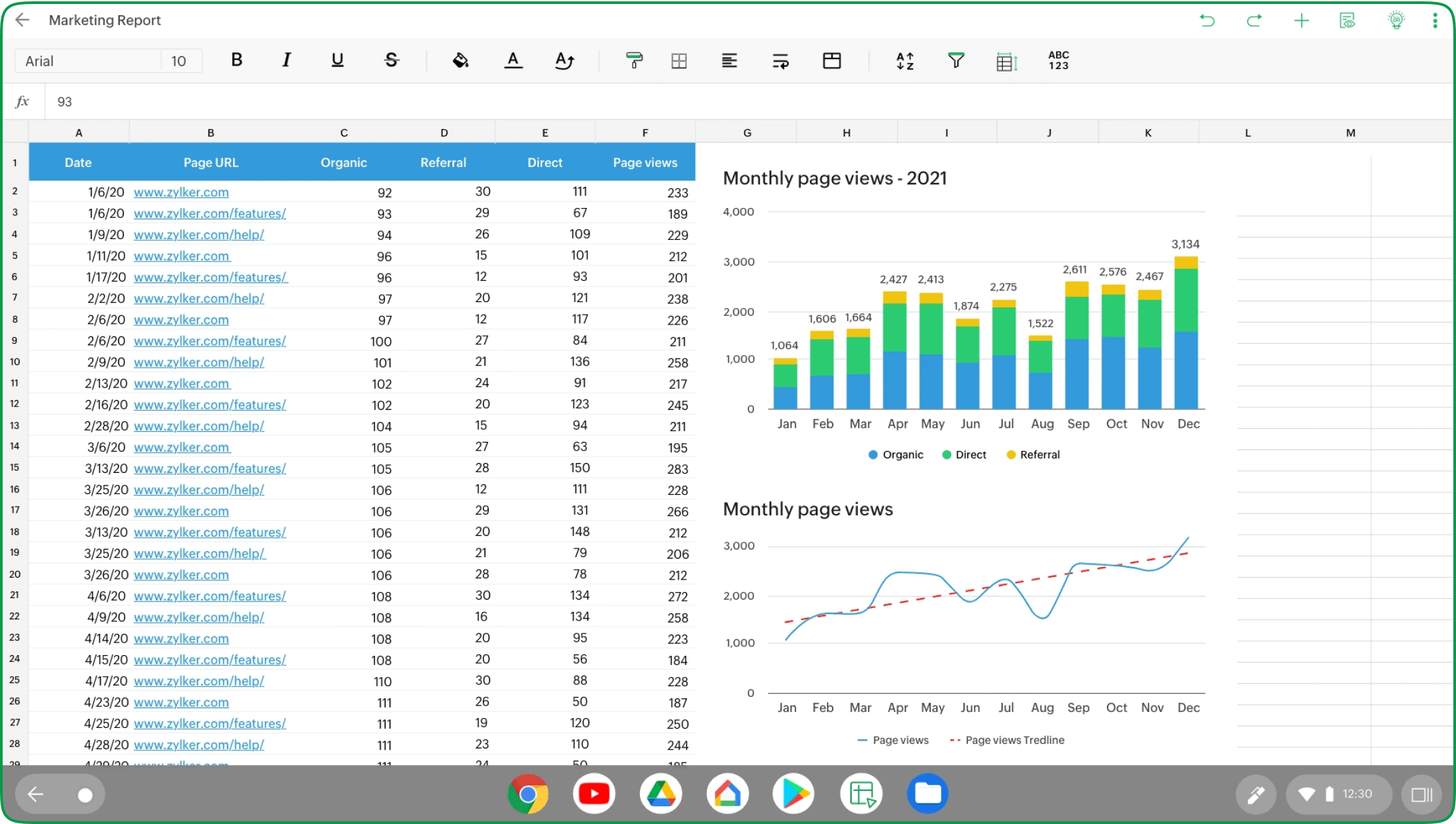
Task: Open the Arial font family dropdown
Action: click(86, 60)
